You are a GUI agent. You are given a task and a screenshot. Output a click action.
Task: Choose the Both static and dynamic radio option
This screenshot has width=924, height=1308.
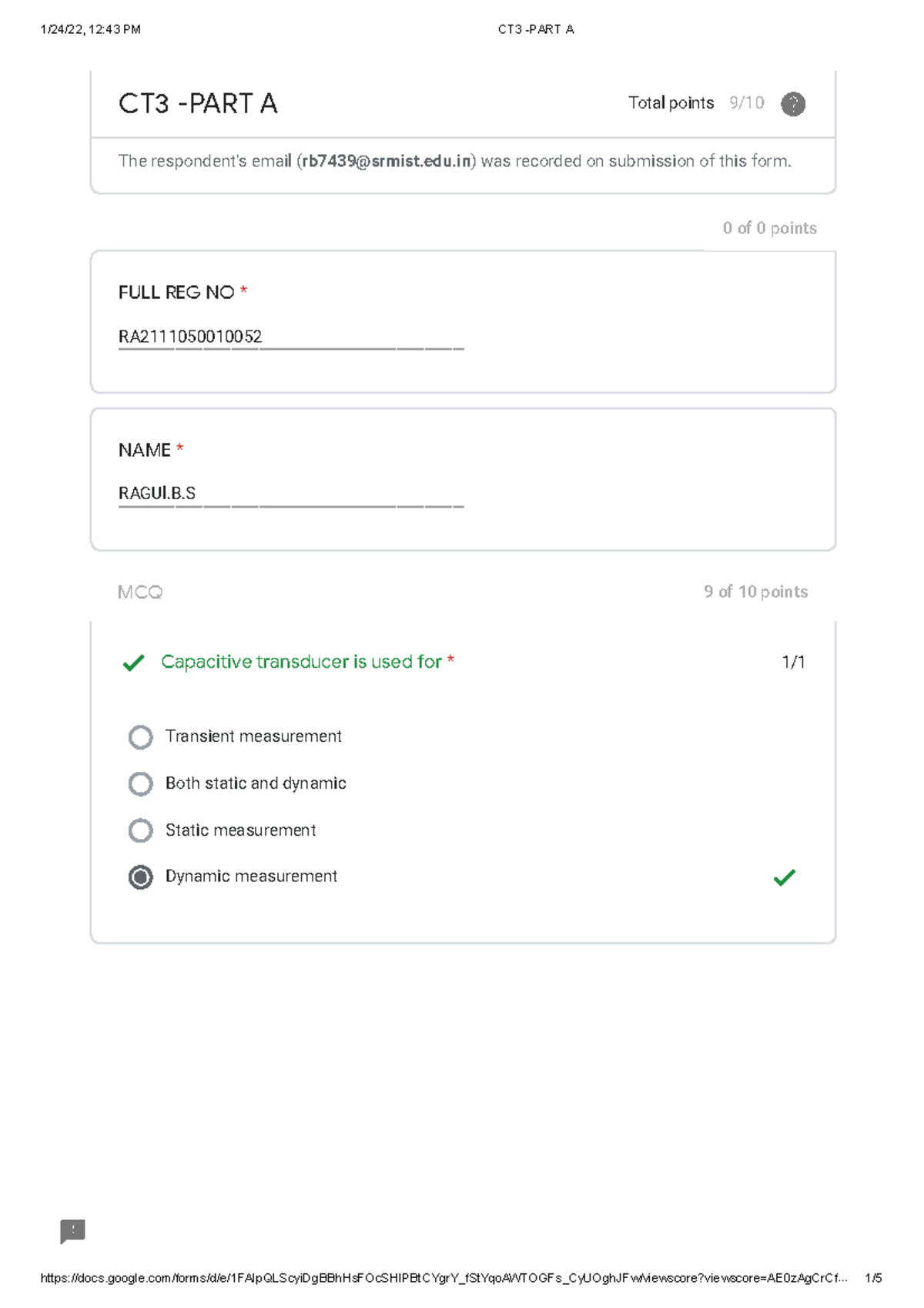(140, 784)
